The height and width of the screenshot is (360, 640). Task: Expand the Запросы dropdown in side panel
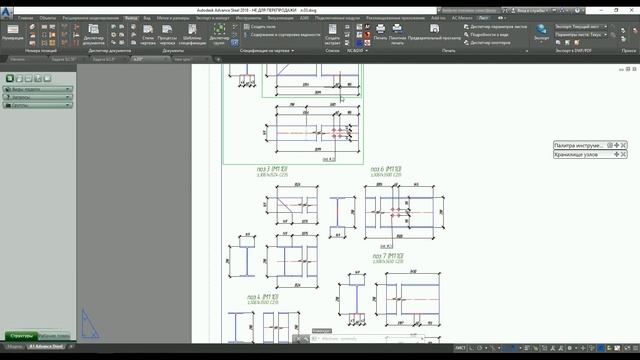tap(38, 97)
